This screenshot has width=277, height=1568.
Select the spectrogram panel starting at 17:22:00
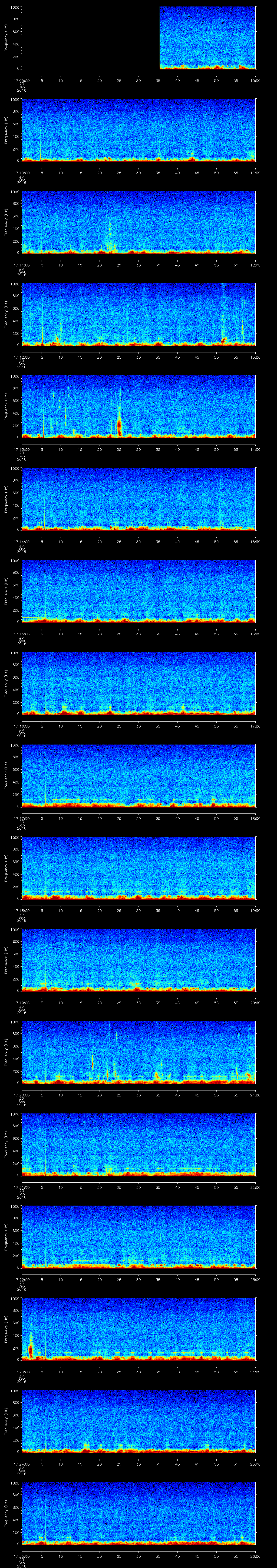tap(139, 1237)
